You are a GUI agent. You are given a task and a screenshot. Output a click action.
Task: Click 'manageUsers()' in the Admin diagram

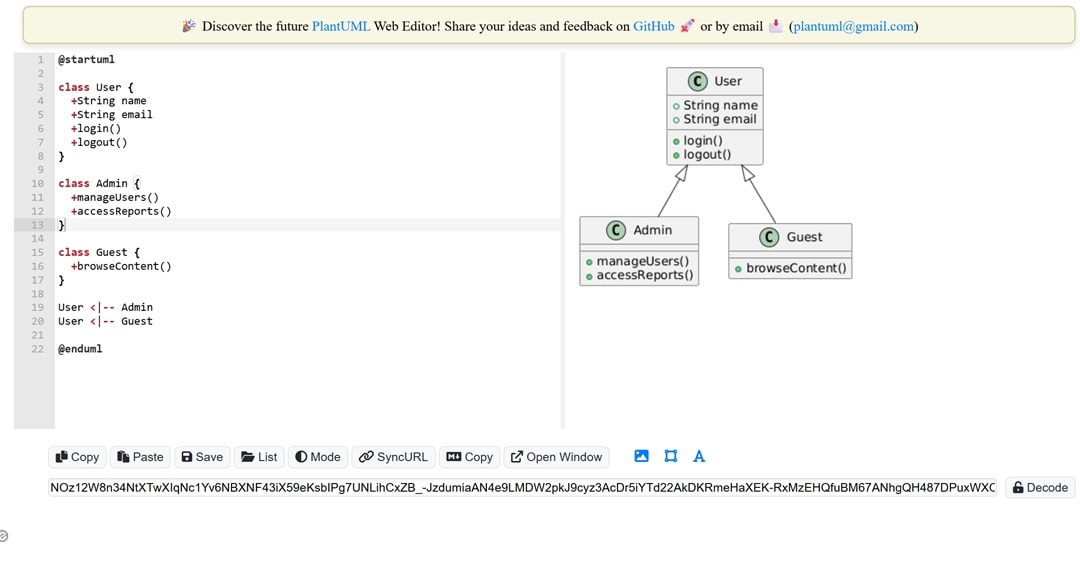point(643,261)
